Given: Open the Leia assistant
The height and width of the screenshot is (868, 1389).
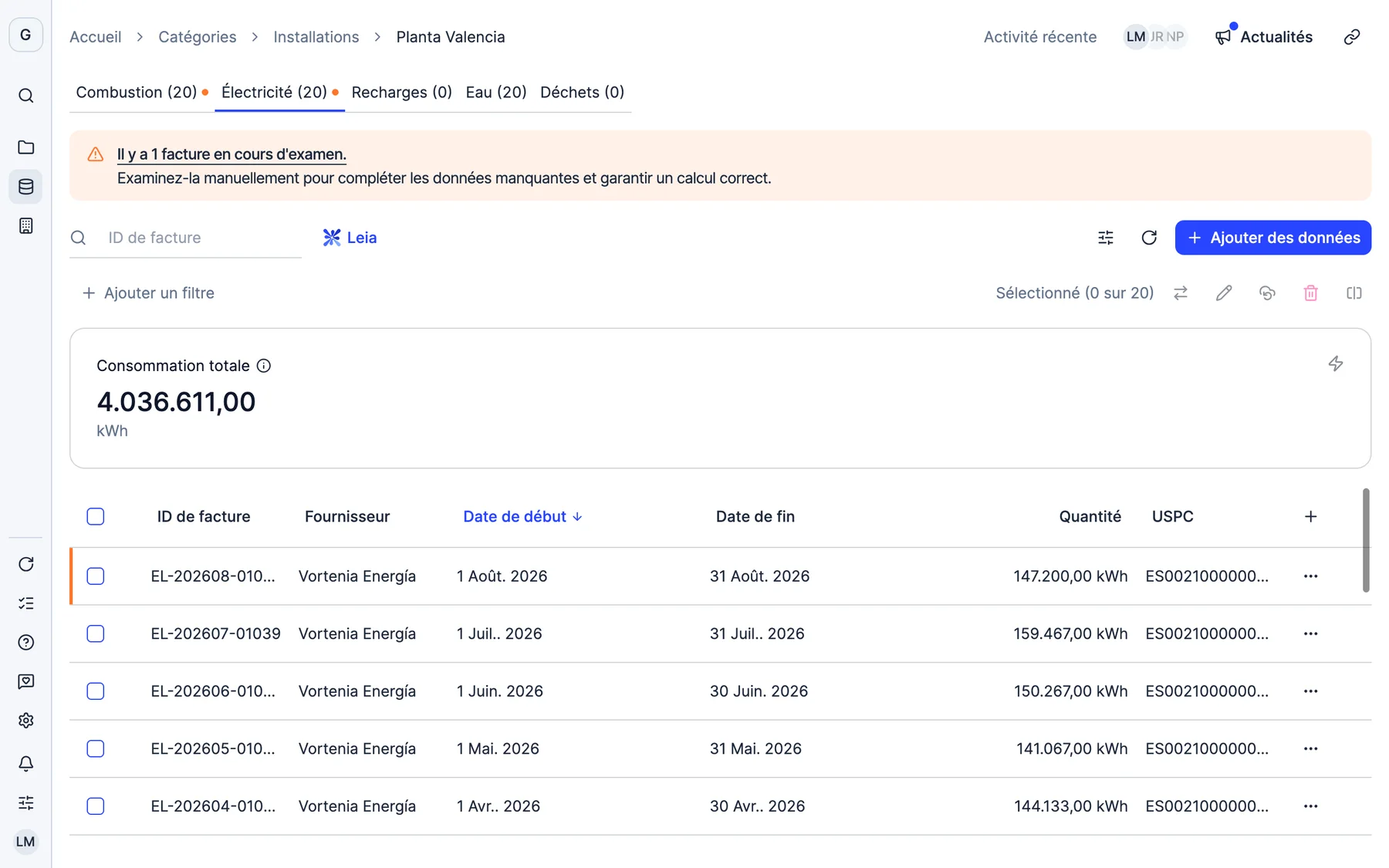Looking at the screenshot, I should (x=350, y=238).
